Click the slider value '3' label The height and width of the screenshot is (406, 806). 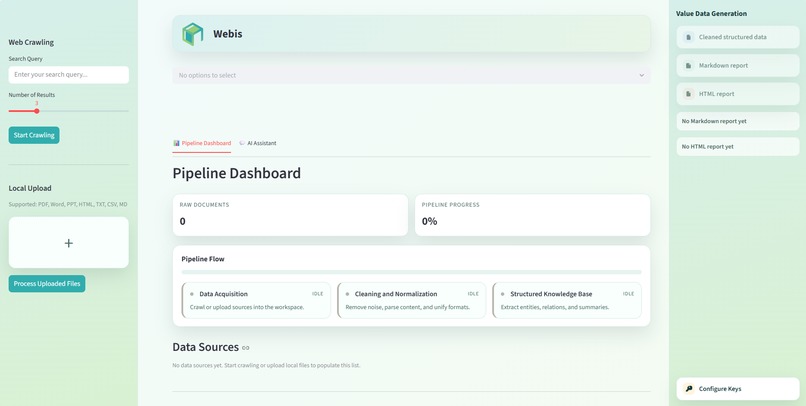pyautogui.click(x=36, y=103)
